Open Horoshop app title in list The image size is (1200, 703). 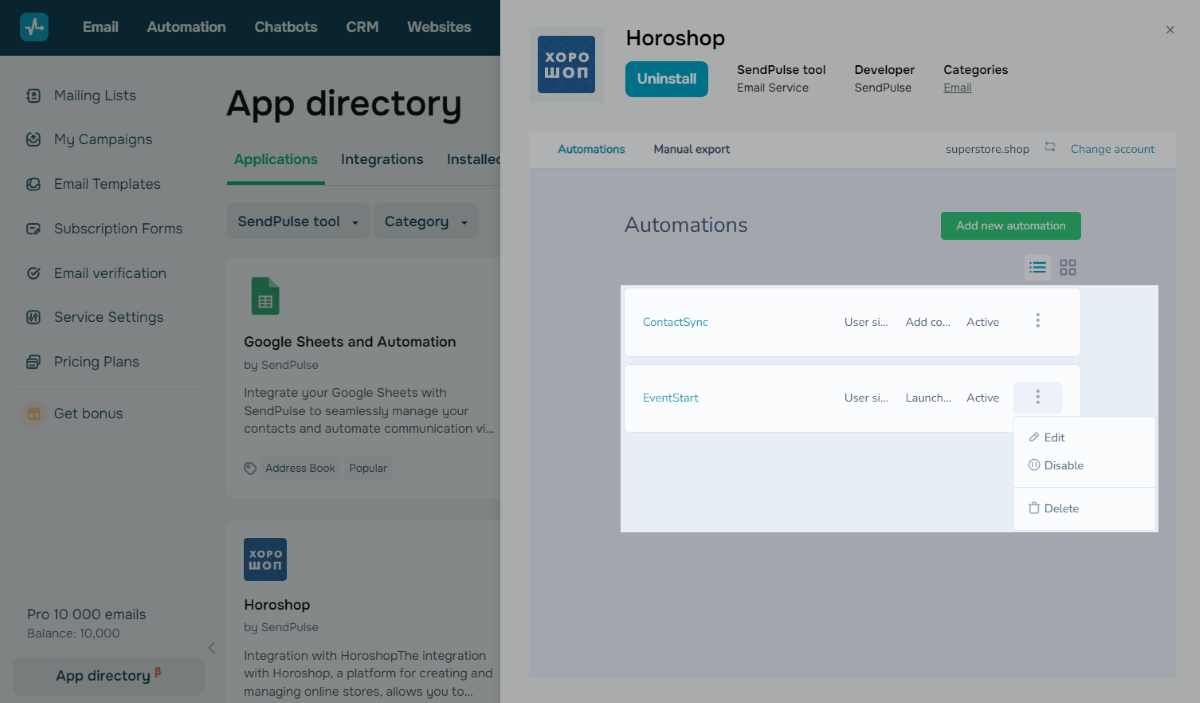[x=277, y=605]
